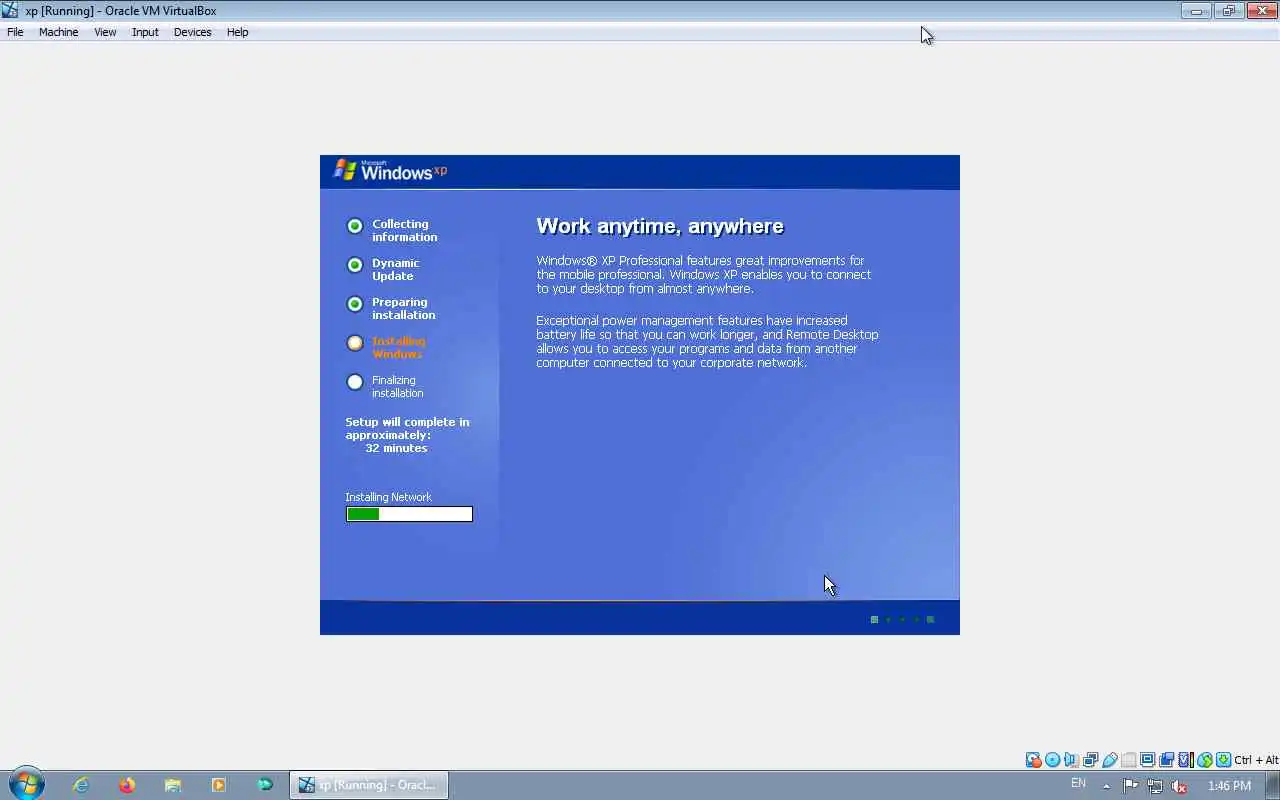Open the Action Center flag icon
1280x800 pixels.
click(1131, 786)
